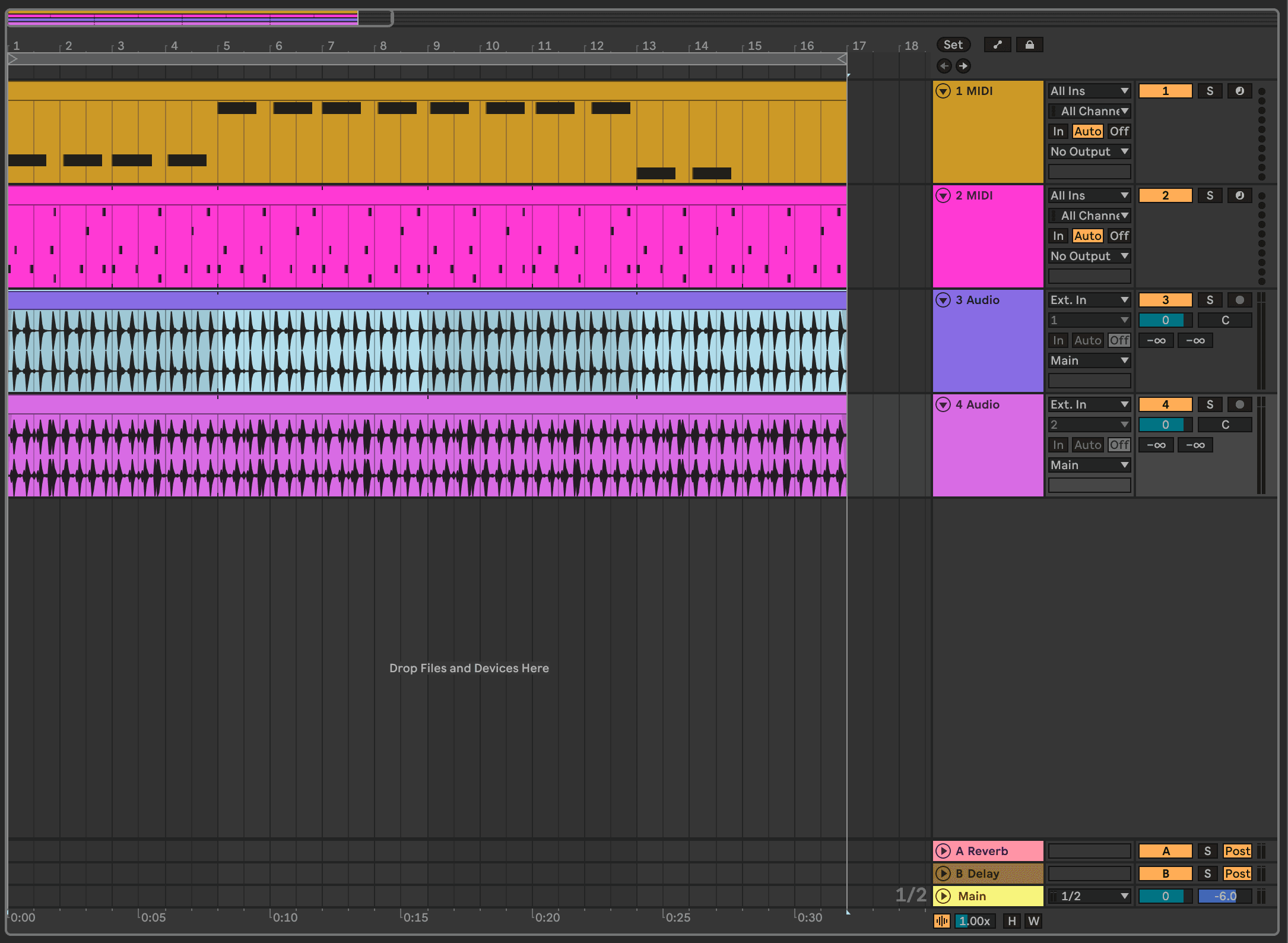1288x943 pixels.
Task: Open the All Ins dropdown on 2 MIDI
Action: pos(1089,195)
